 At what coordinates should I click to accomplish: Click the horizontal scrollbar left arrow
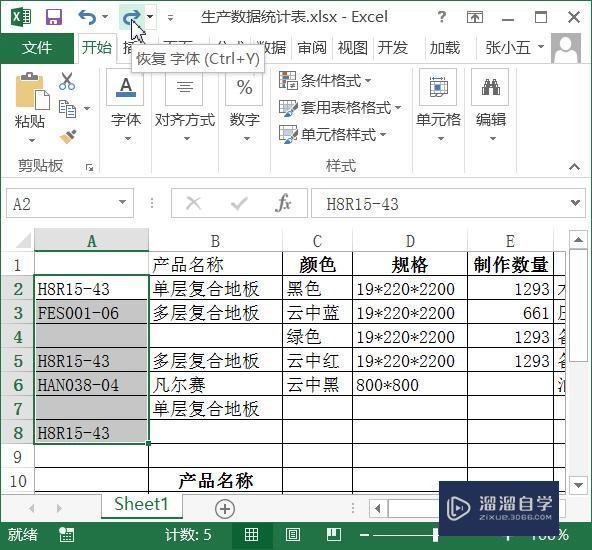click(x=378, y=508)
